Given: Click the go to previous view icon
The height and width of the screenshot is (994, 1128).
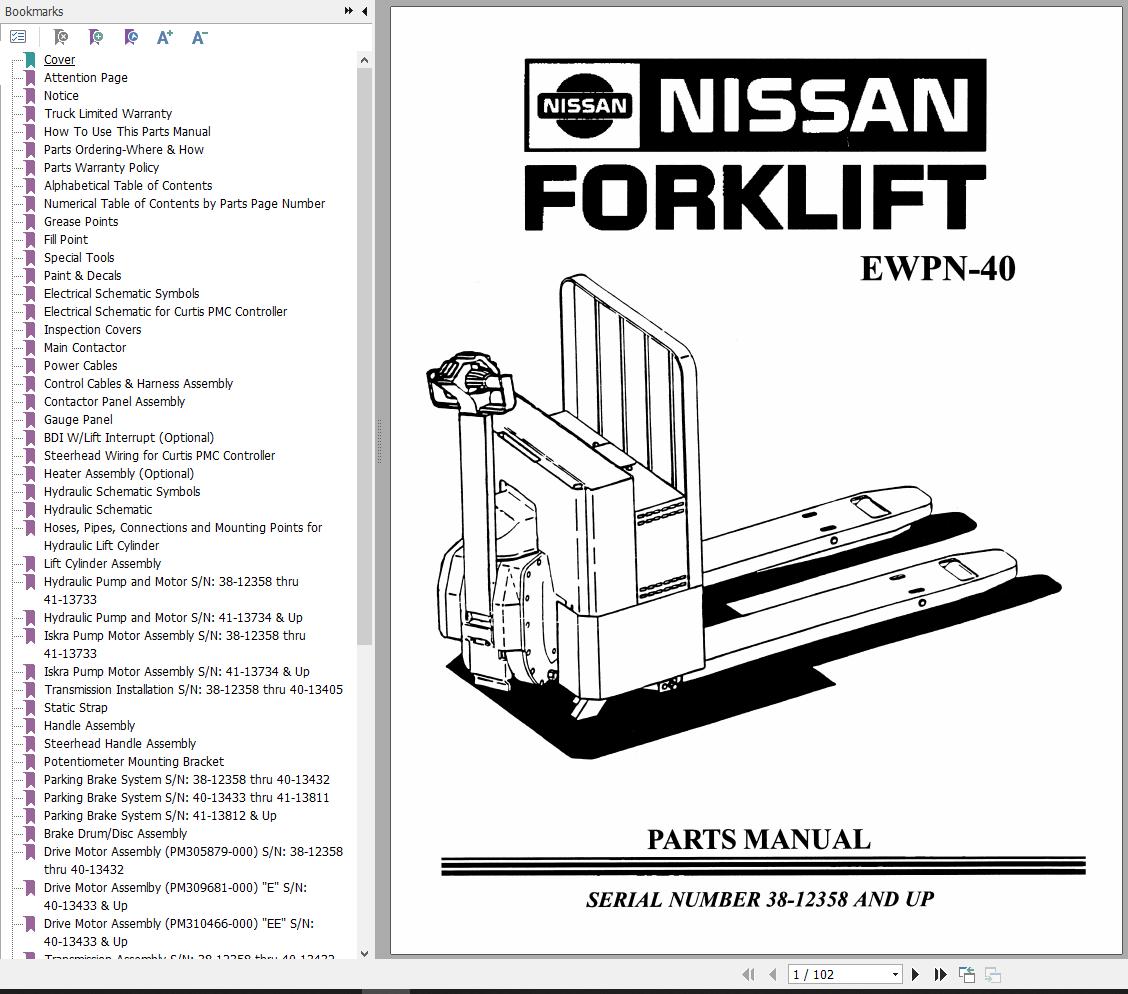Looking at the screenshot, I should [967, 975].
